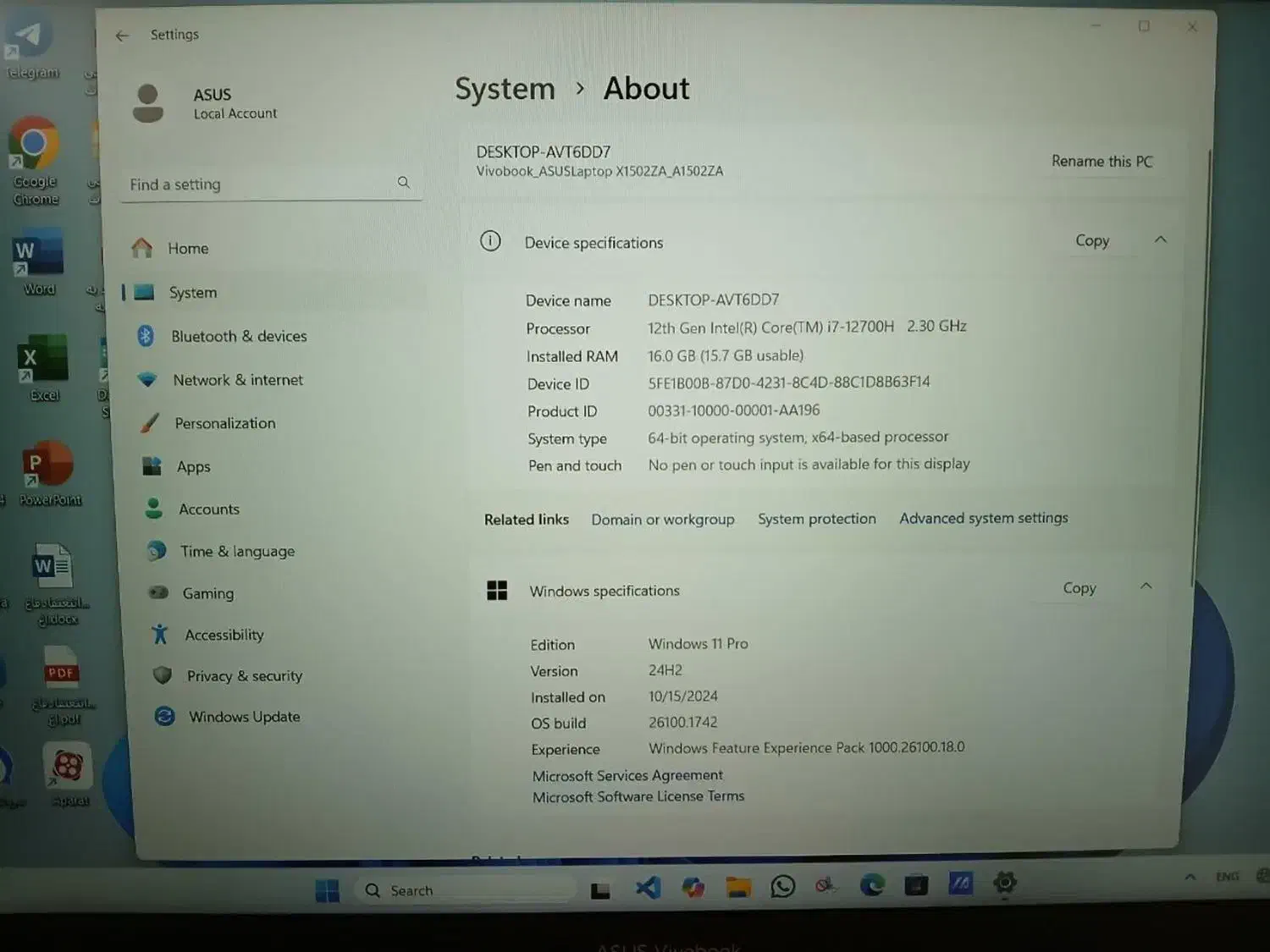Click the search magnifier in Find a setting
This screenshot has height=952, width=1270.
404,183
